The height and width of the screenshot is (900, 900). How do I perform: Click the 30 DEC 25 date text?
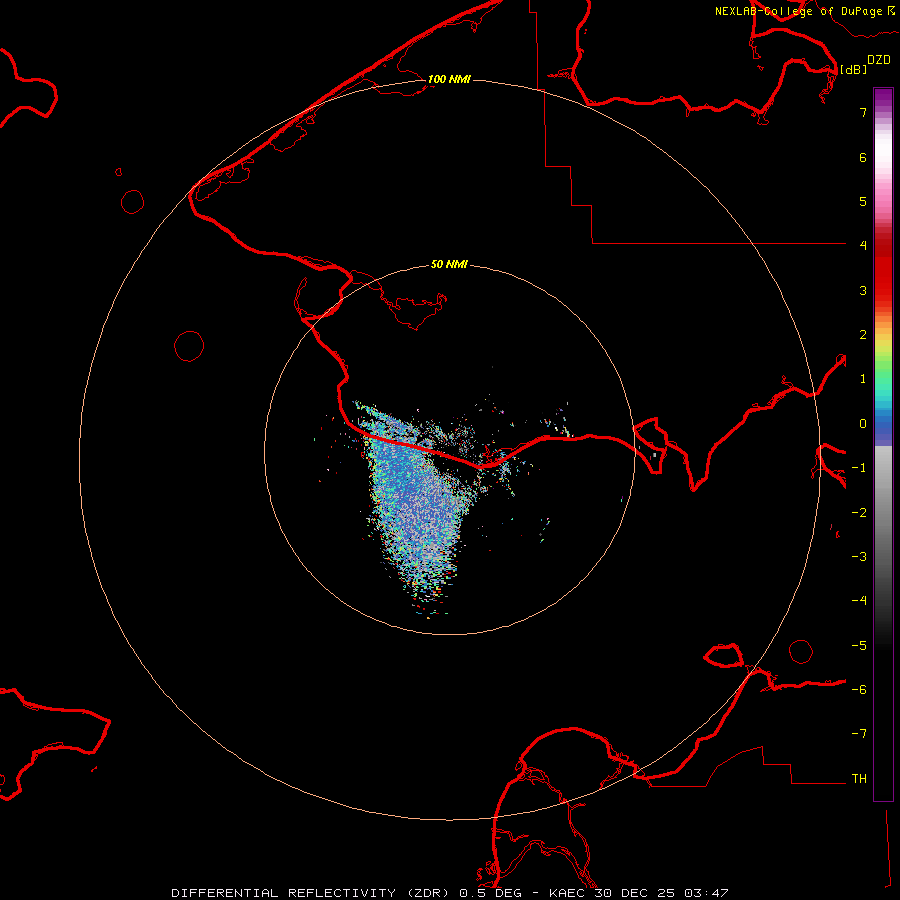635,893
